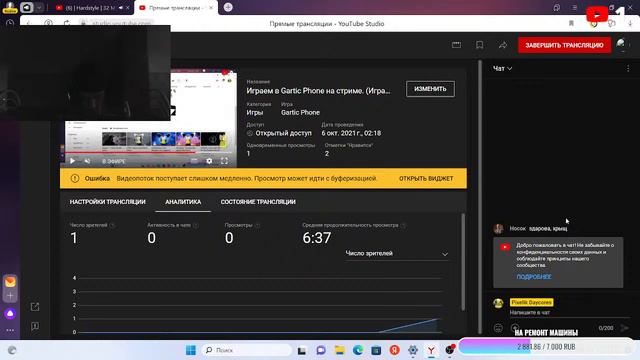Open Yandex Mail icon in browser sidebar
This screenshot has width=640, height=360.
click(10, 282)
